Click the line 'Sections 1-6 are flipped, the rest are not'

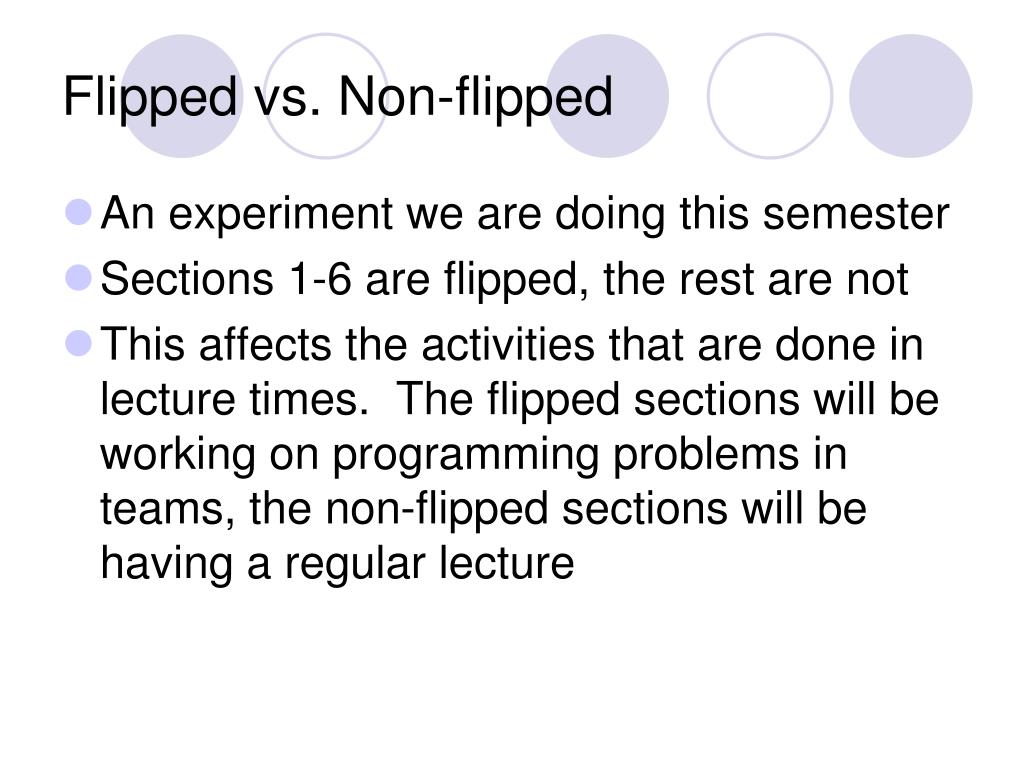(x=504, y=280)
